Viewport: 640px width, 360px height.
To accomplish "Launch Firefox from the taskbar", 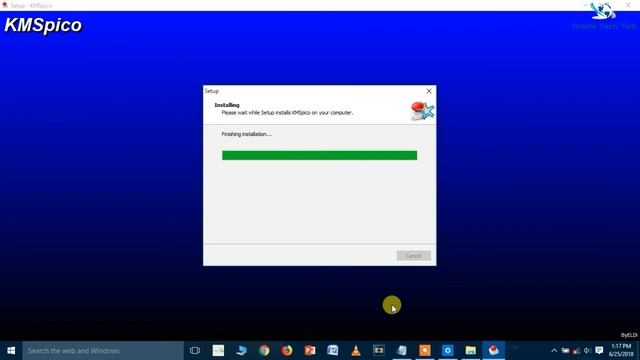I will coord(287,351).
